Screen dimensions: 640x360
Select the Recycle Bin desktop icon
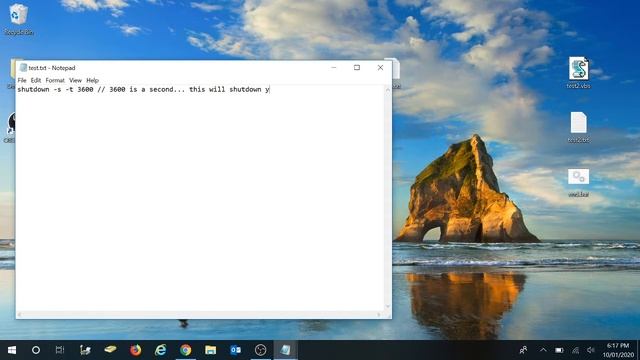pos(18,19)
